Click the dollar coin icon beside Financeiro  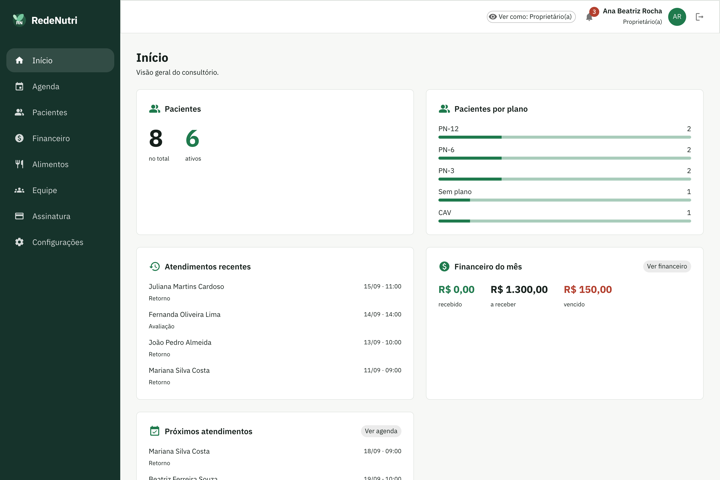point(19,138)
